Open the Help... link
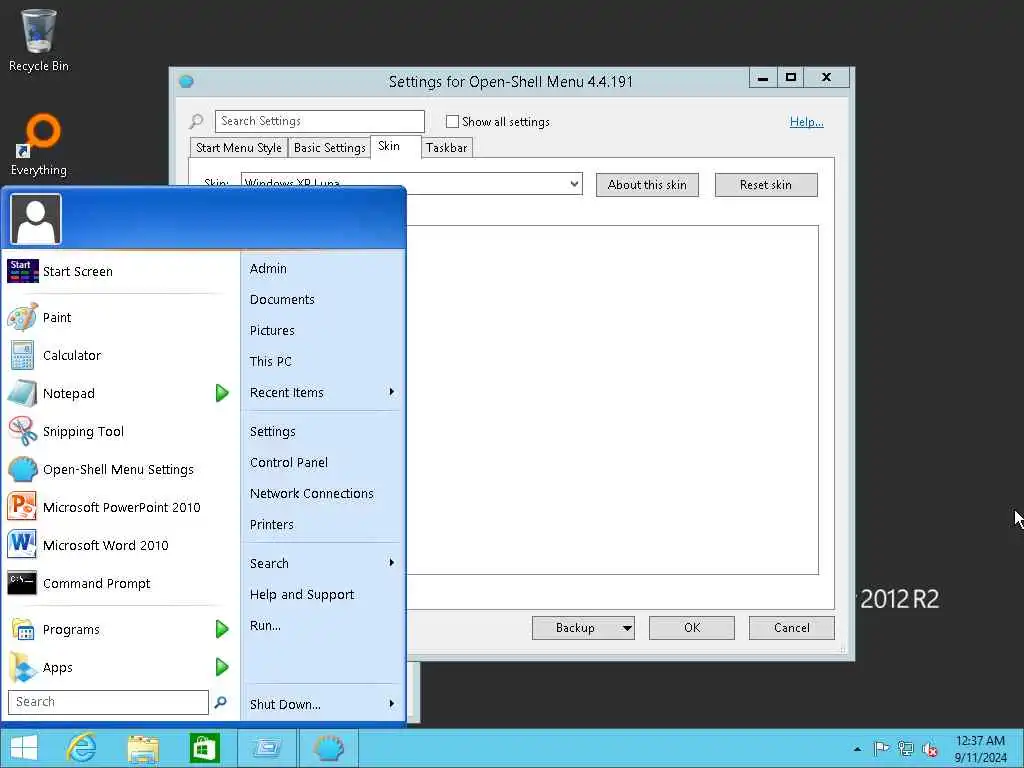This screenshot has width=1024, height=768. 807,121
